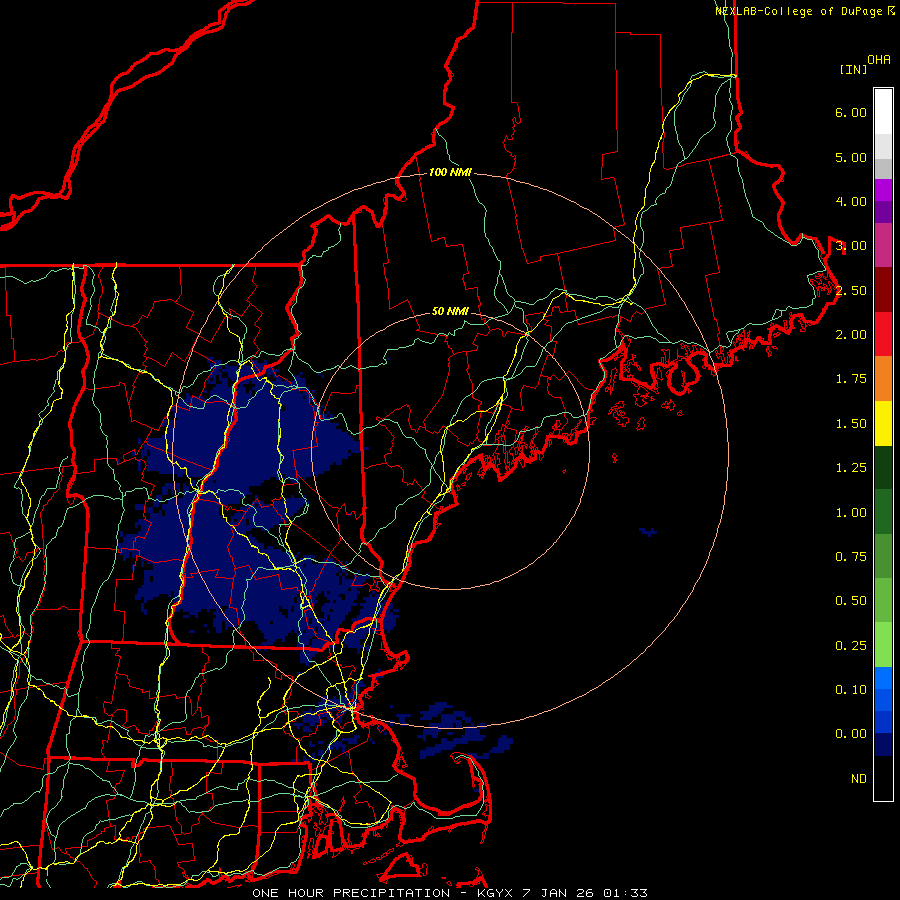Click the [IN] units label

[853, 69]
